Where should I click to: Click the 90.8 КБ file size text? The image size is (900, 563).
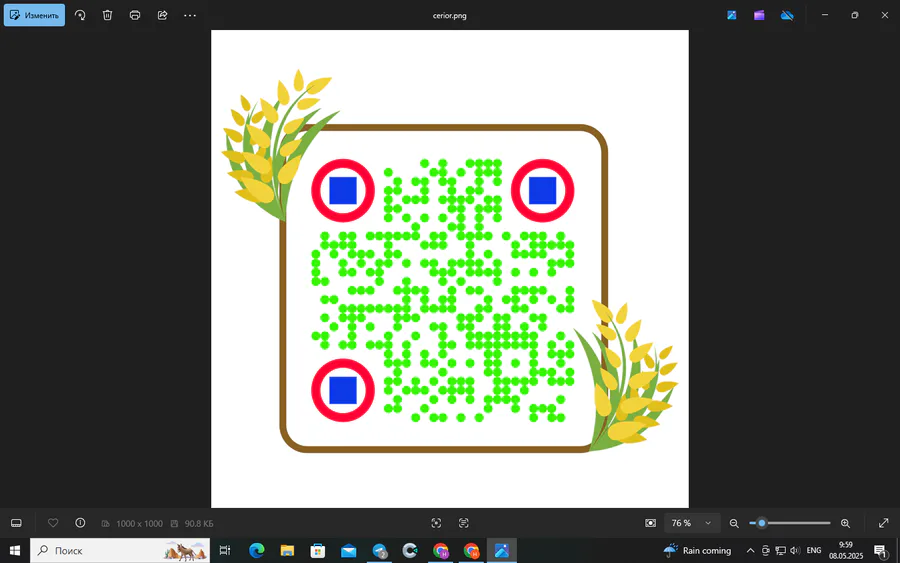199,523
